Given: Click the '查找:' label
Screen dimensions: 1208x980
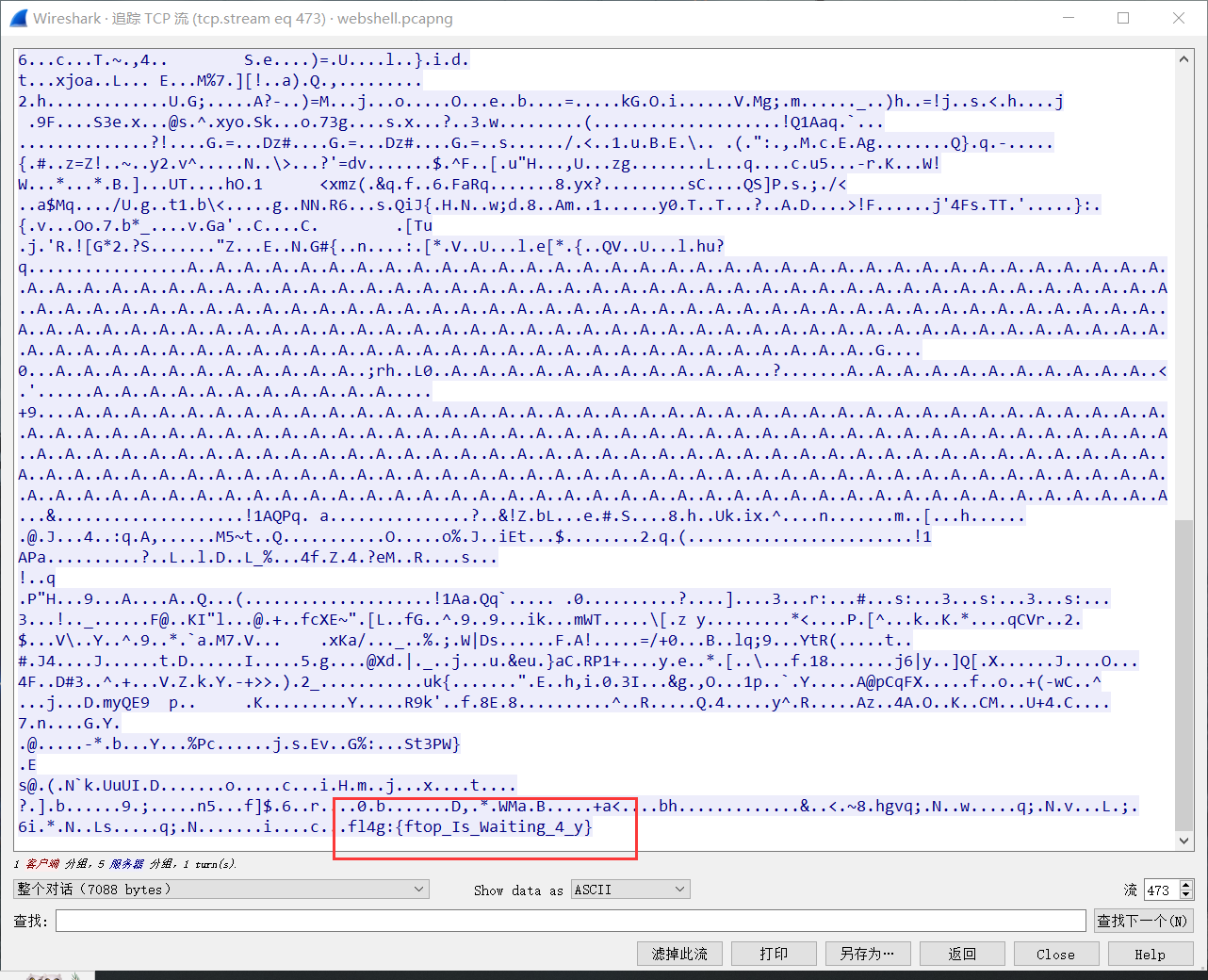Looking at the screenshot, I should click(x=30, y=921).
